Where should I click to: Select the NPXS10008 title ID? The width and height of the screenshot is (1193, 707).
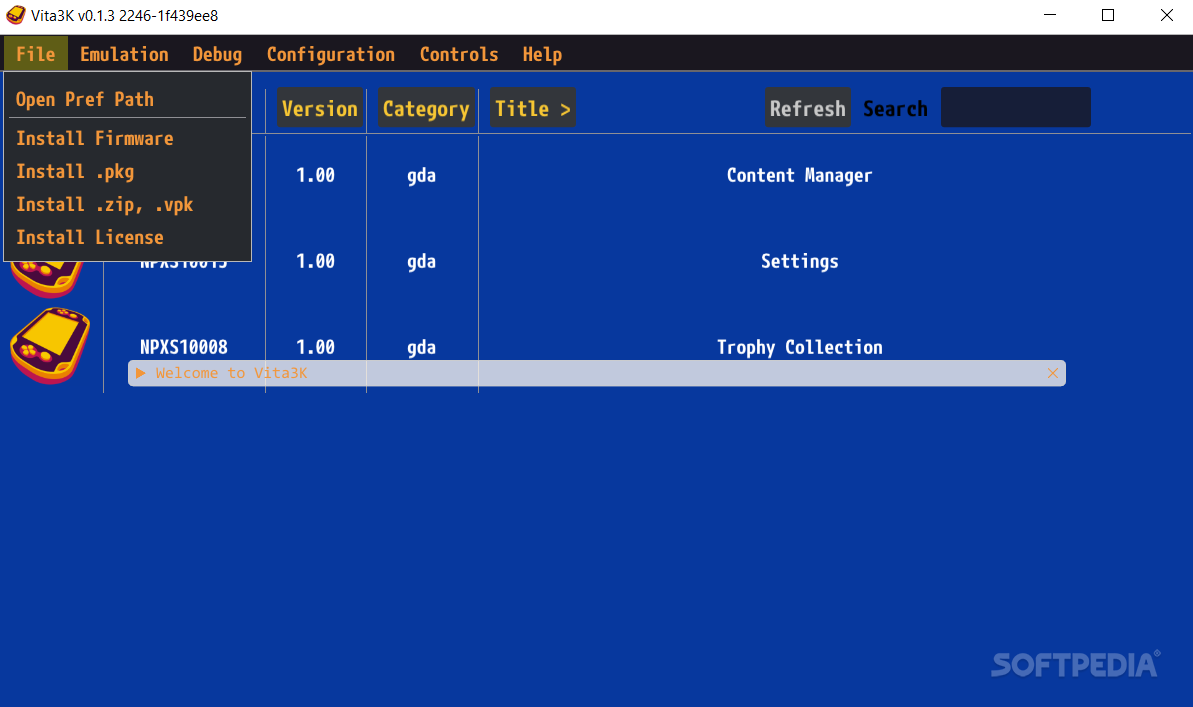[183, 347]
